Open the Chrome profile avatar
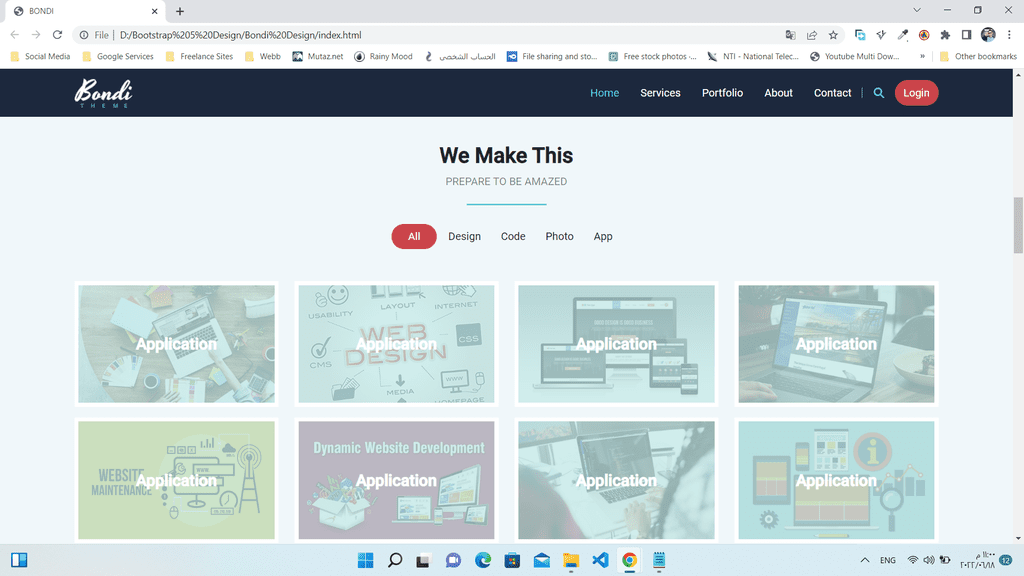Viewport: 1024px width, 576px height. click(988, 35)
